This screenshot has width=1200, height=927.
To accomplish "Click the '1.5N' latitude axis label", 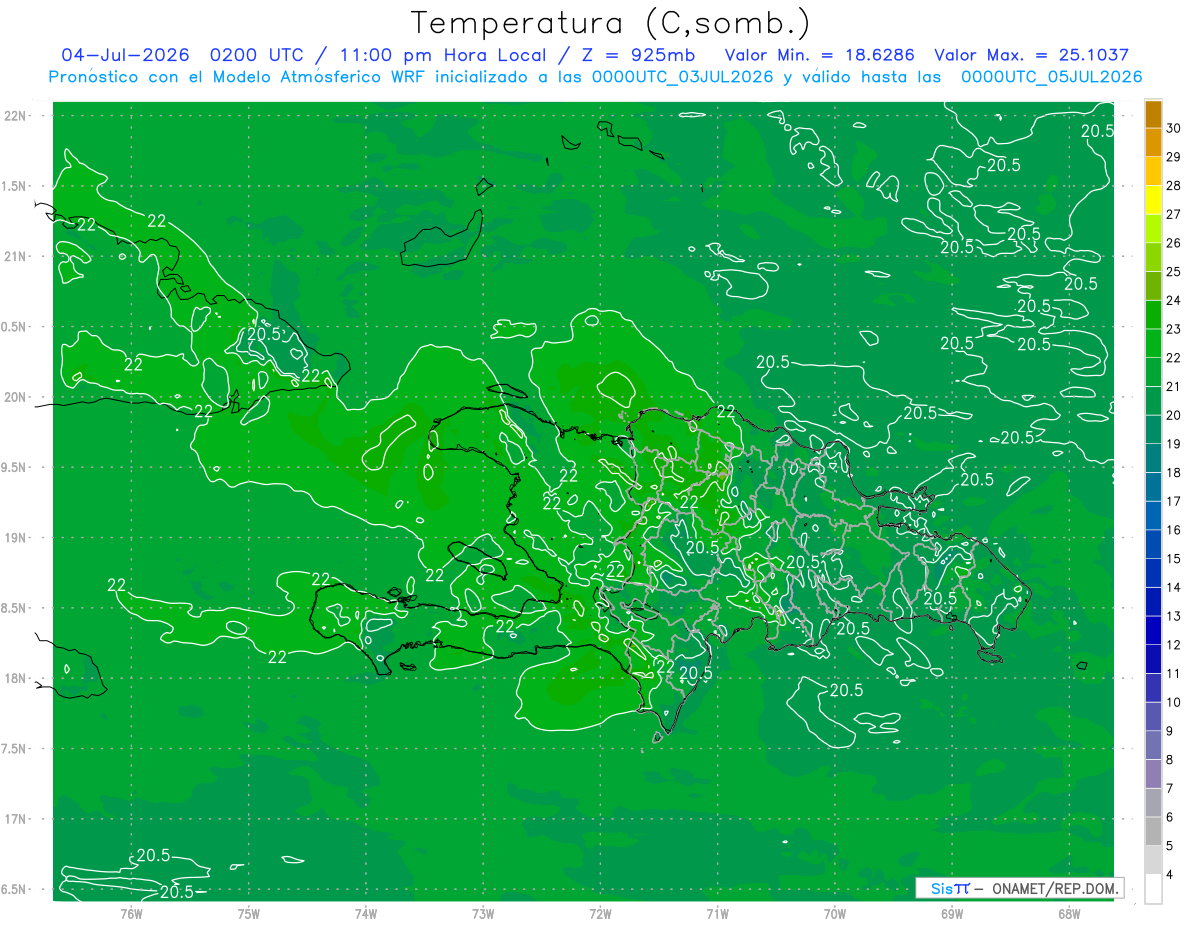I will 15,186.
